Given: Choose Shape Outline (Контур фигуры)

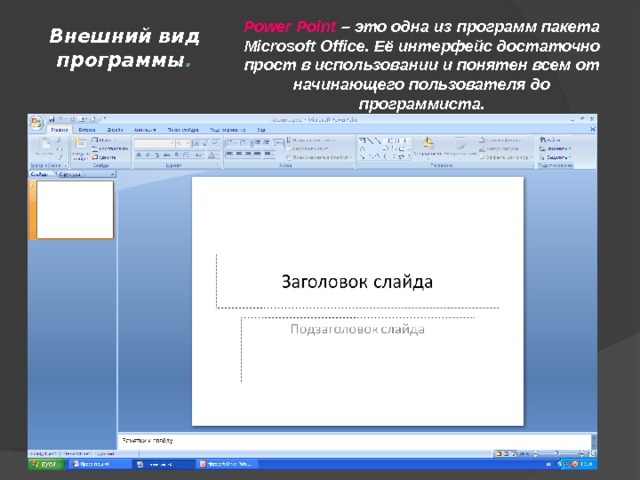Looking at the screenshot, I should point(500,149).
